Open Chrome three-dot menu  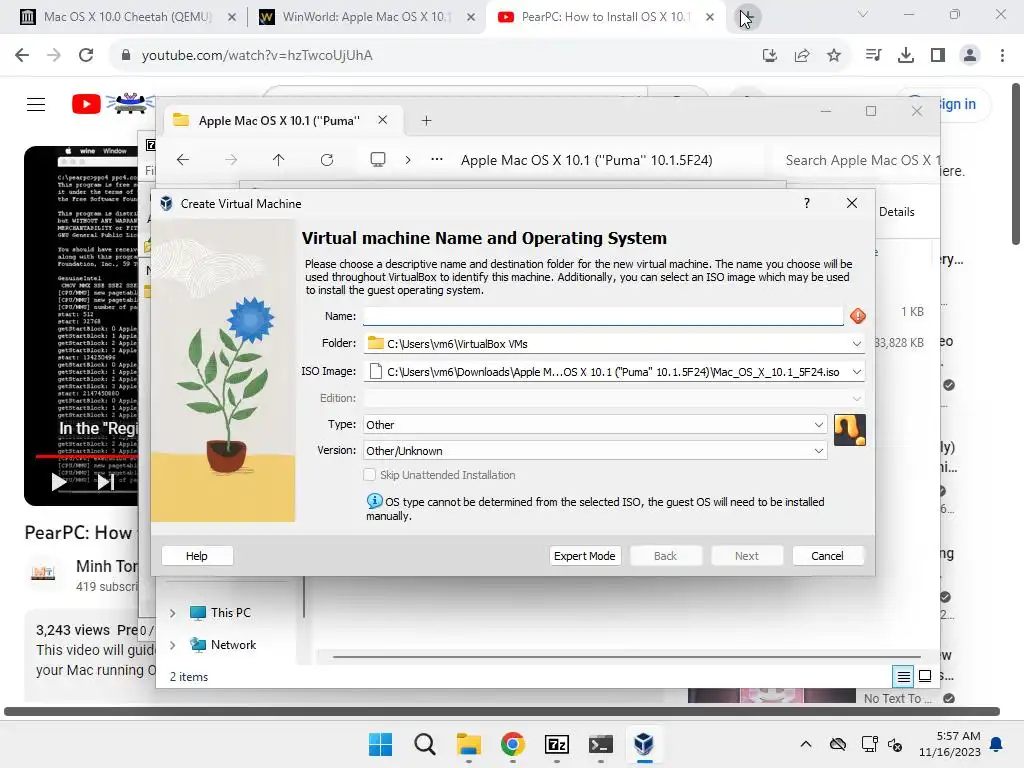click(x=1002, y=56)
